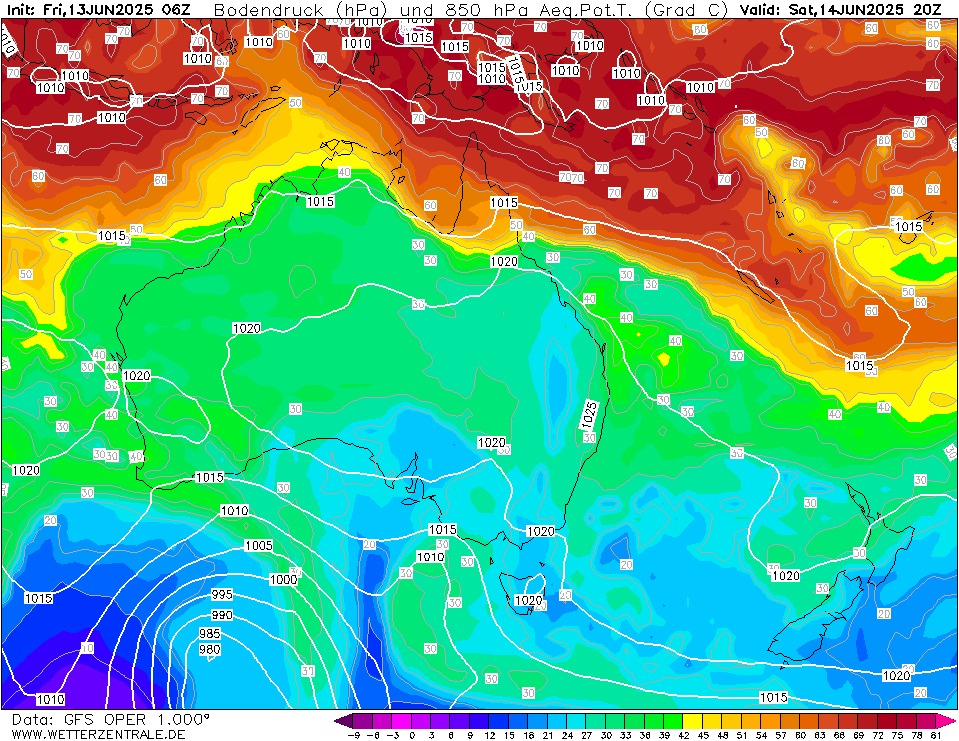Select the 1025 isobar label over eastern Australia

pos(589,415)
